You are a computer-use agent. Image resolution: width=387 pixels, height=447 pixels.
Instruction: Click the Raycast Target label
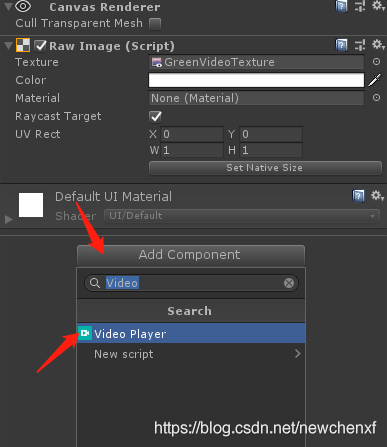pos(58,116)
